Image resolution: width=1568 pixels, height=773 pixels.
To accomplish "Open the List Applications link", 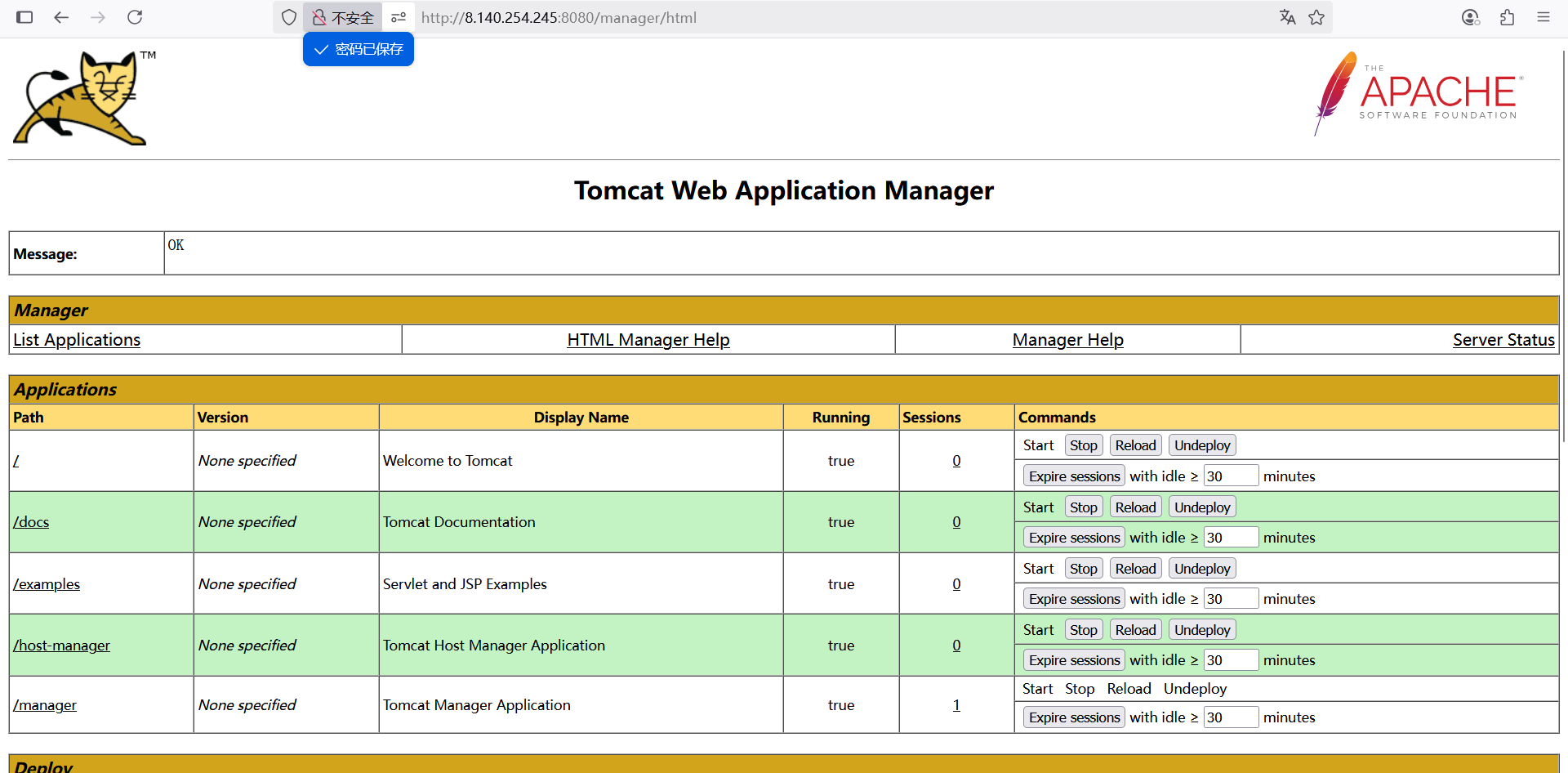I will 77,340.
